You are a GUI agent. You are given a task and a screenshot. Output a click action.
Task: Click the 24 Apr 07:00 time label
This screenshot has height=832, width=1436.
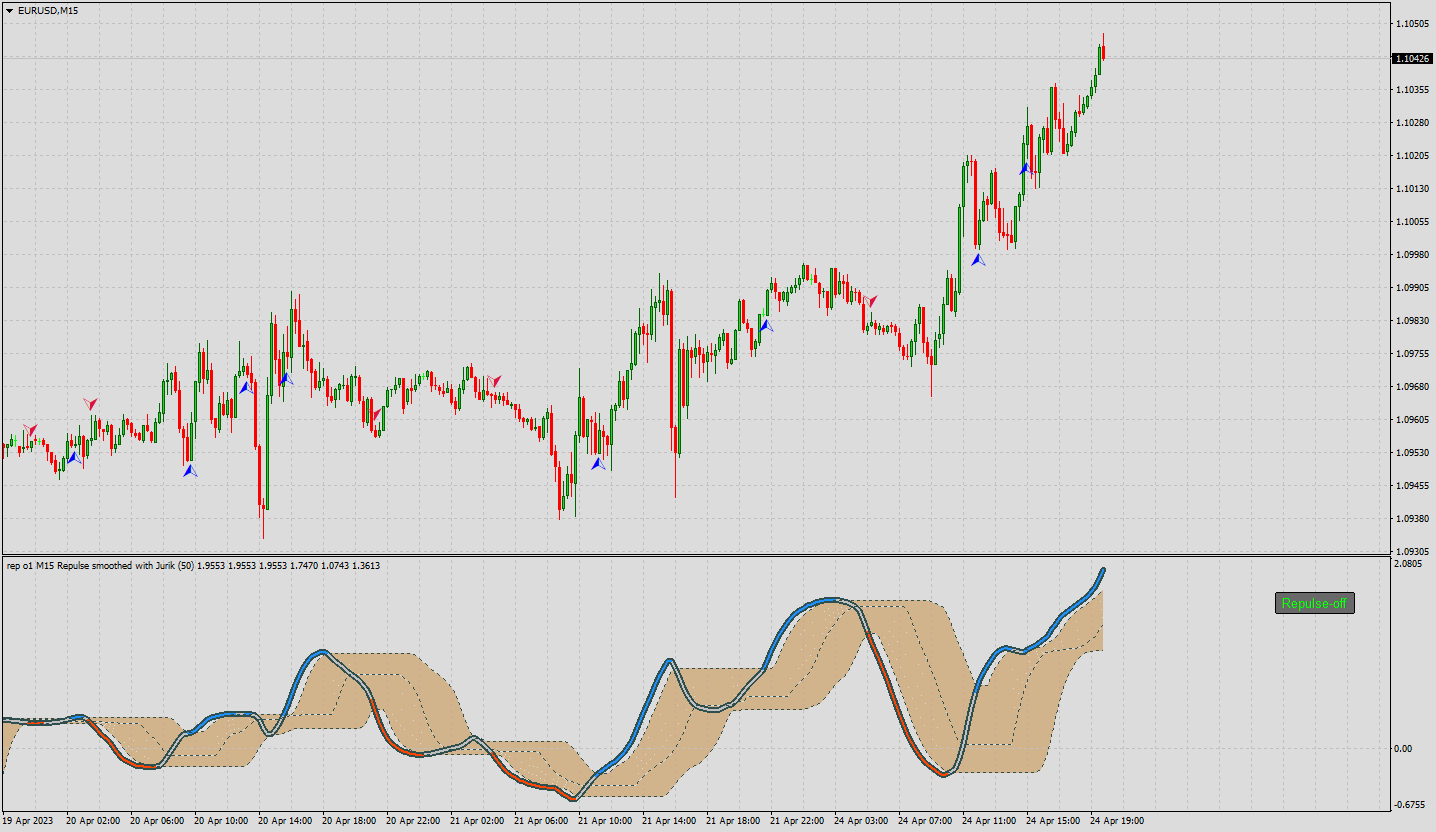coord(927,821)
